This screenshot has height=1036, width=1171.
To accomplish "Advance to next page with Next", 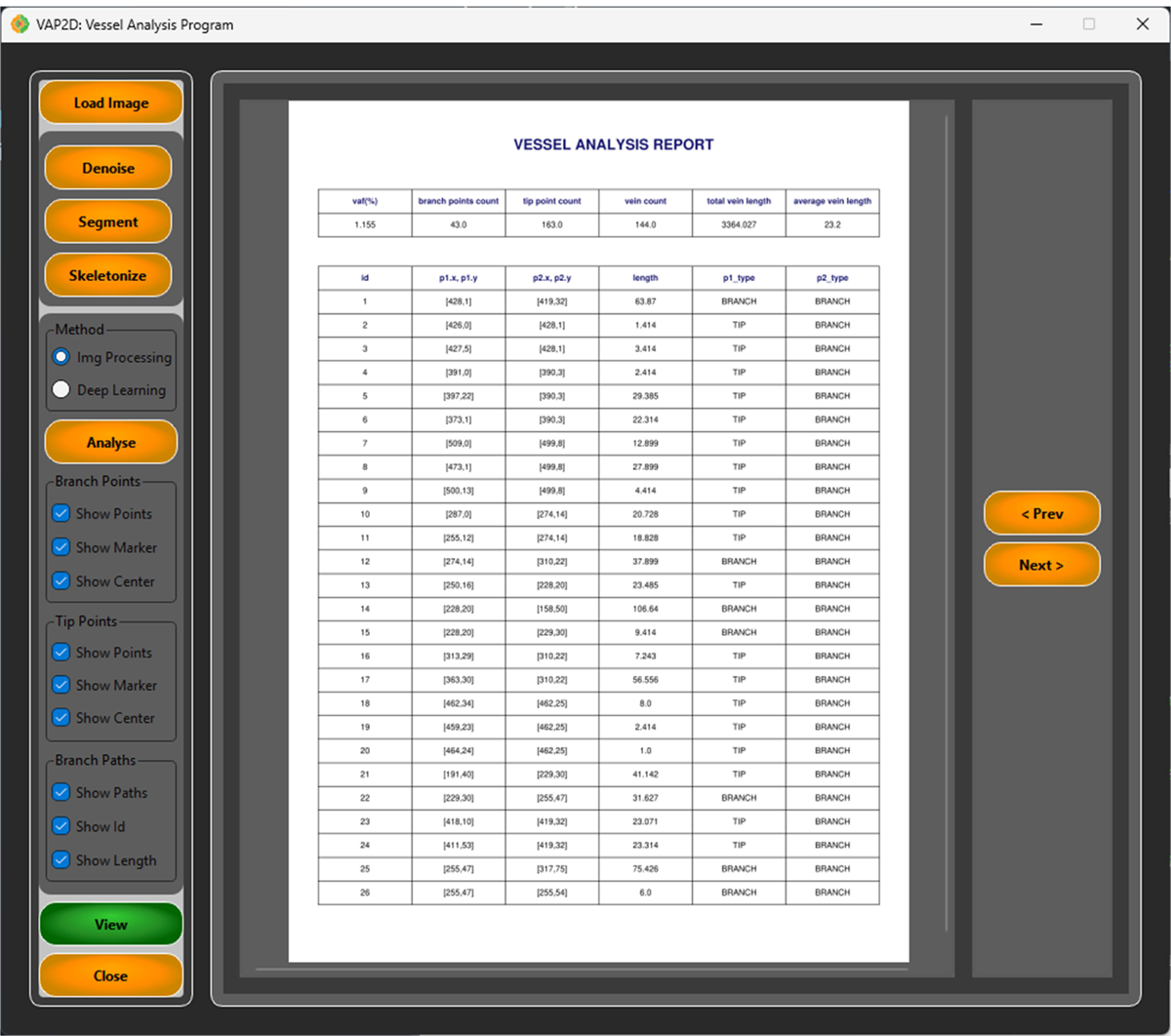I will coord(1042,565).
